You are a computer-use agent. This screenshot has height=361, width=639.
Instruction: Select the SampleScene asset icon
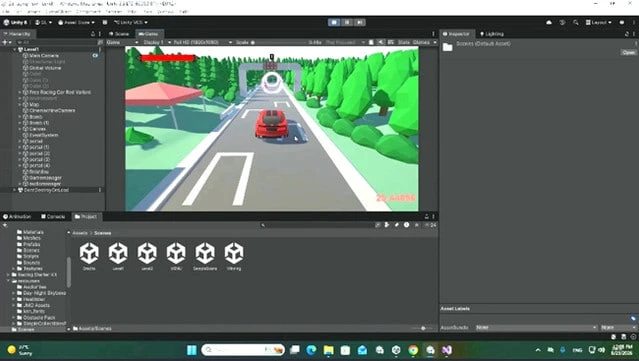coord(205,253)
